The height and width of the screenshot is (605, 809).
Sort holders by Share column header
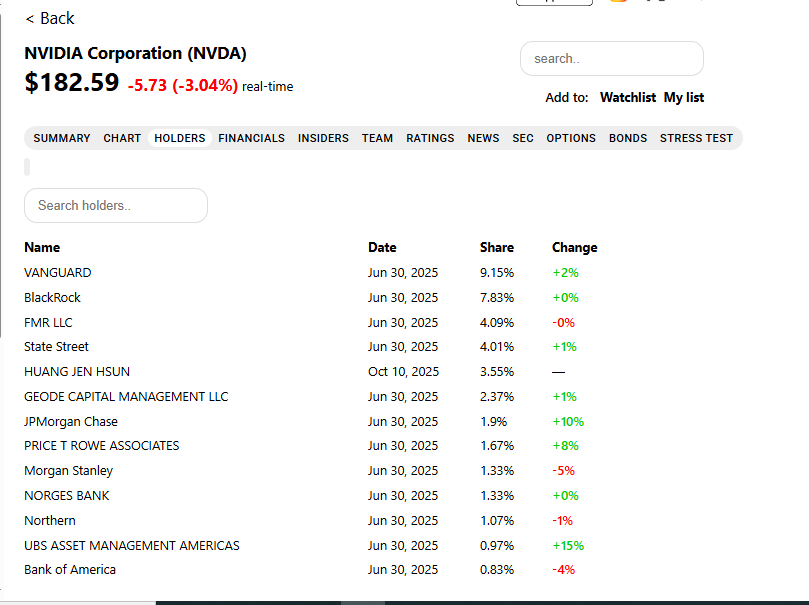[x=497, y=247]
